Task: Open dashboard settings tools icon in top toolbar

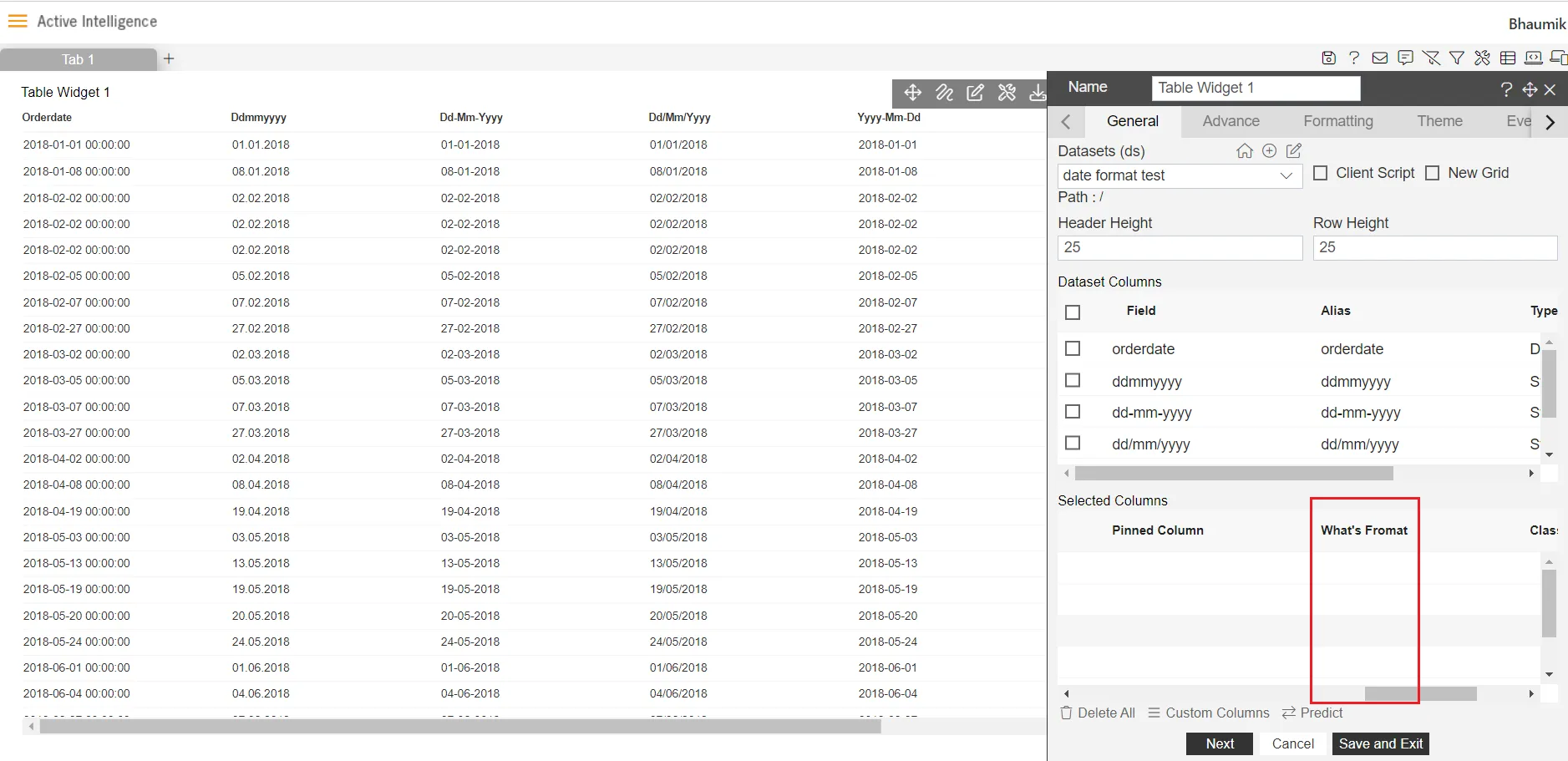Action: coord(1482,58)
